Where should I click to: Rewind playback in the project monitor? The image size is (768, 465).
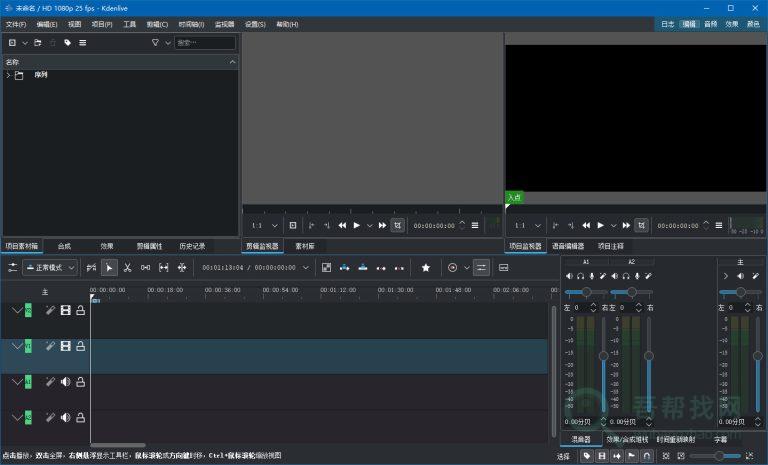585,225
